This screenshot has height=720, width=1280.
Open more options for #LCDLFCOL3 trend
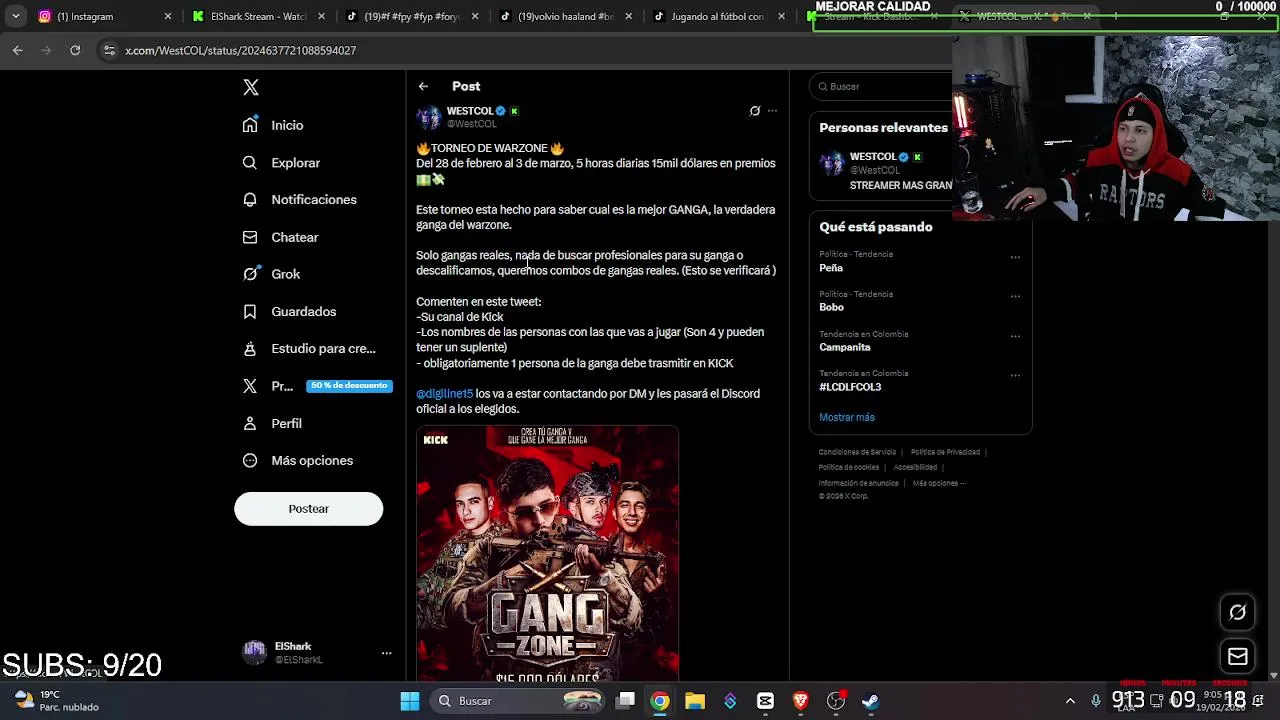click(x=1015, y=376)
